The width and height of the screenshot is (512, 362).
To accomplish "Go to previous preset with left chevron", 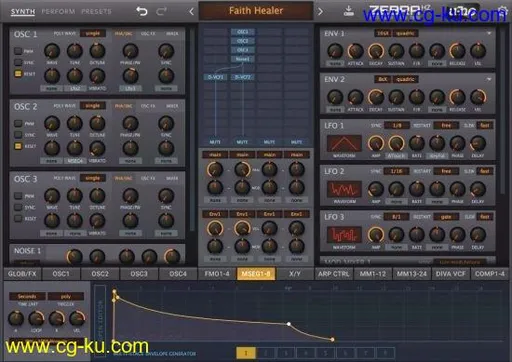I will (191, 12).
